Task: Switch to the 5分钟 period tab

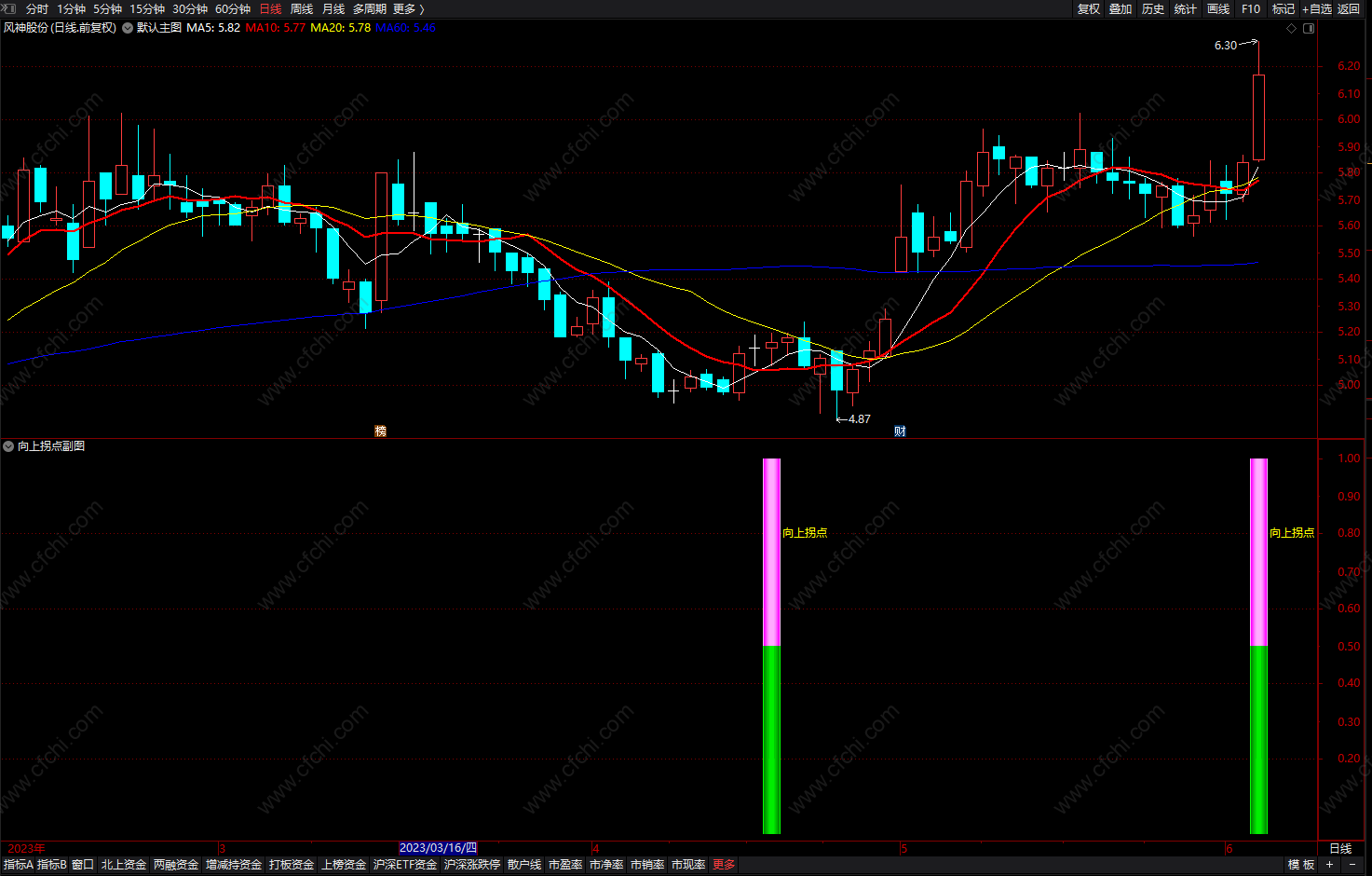Action: tap(107, 8)
